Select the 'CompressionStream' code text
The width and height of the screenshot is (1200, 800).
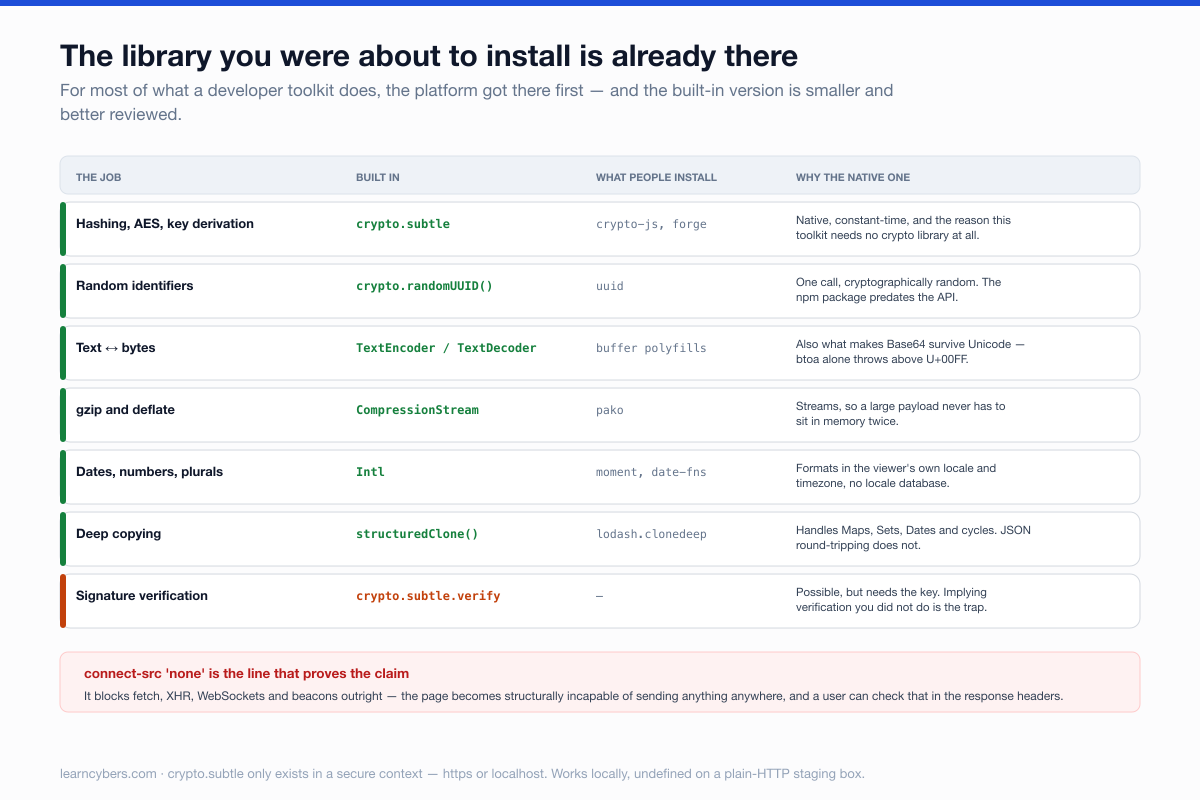pos(417,410)
